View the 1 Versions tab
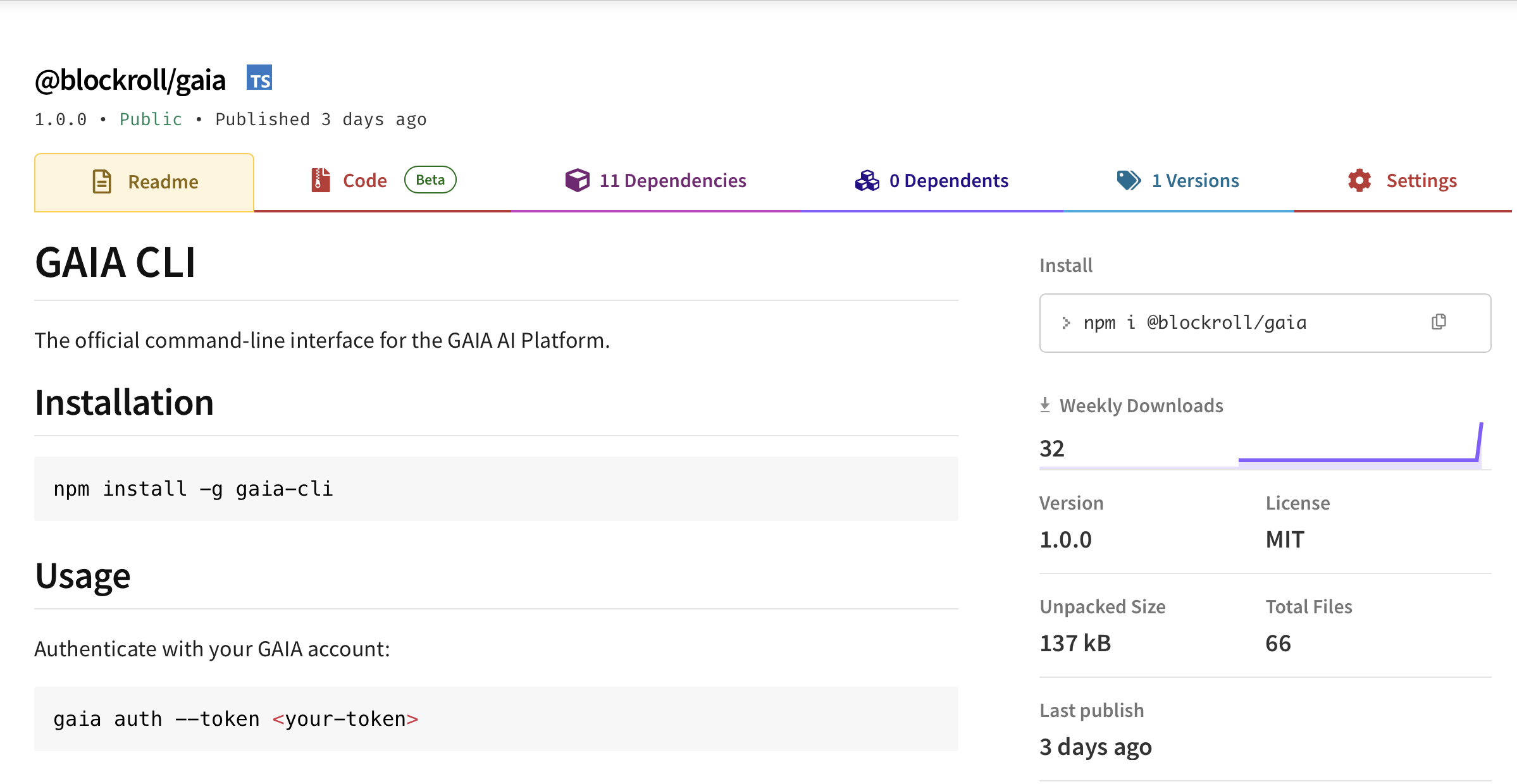Image resolution: width=1517 pixels, height=784 pixels. click(x=1195, y=181)
